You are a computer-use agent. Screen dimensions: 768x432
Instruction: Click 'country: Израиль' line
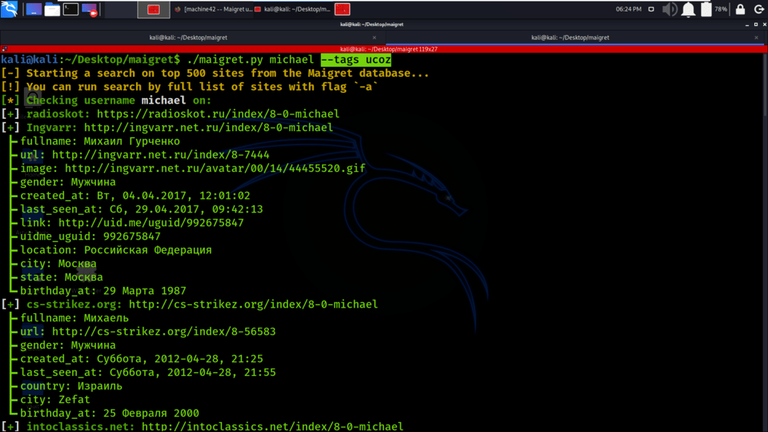[71, 386]
